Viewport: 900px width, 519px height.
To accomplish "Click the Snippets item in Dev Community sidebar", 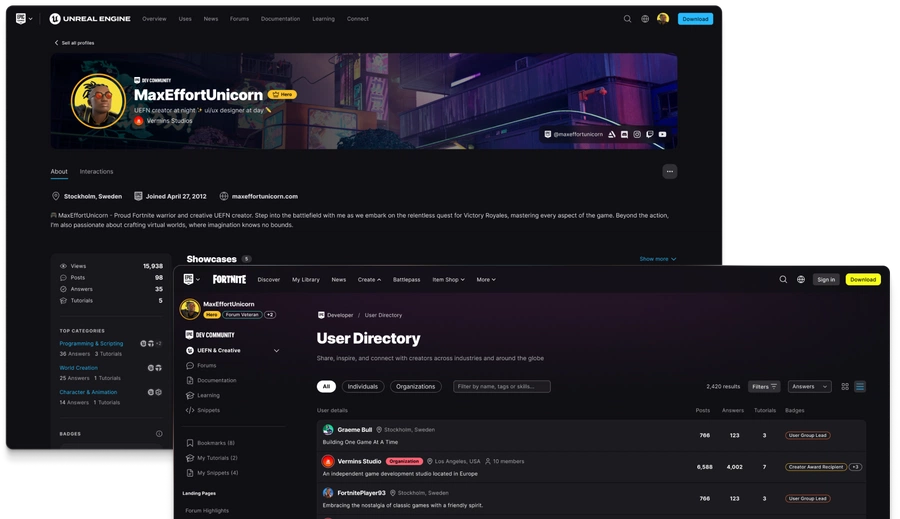I will [208, 410].
